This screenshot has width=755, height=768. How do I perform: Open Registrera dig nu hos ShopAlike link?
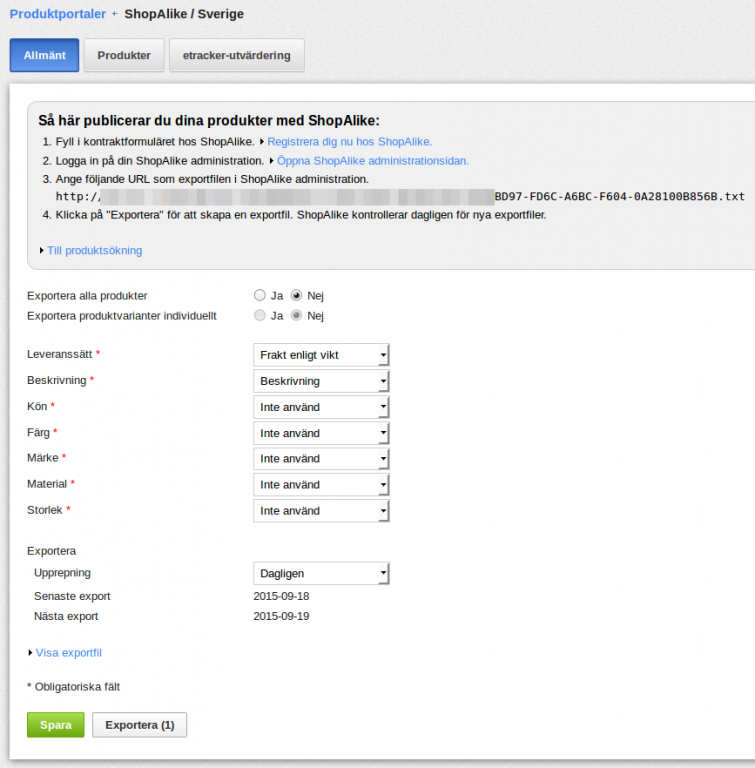coord(349,142)
